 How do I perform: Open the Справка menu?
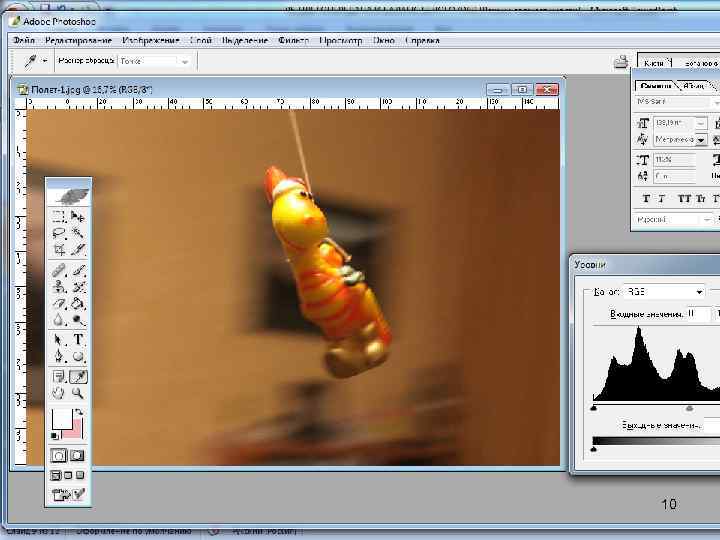(x=422, y=40)
